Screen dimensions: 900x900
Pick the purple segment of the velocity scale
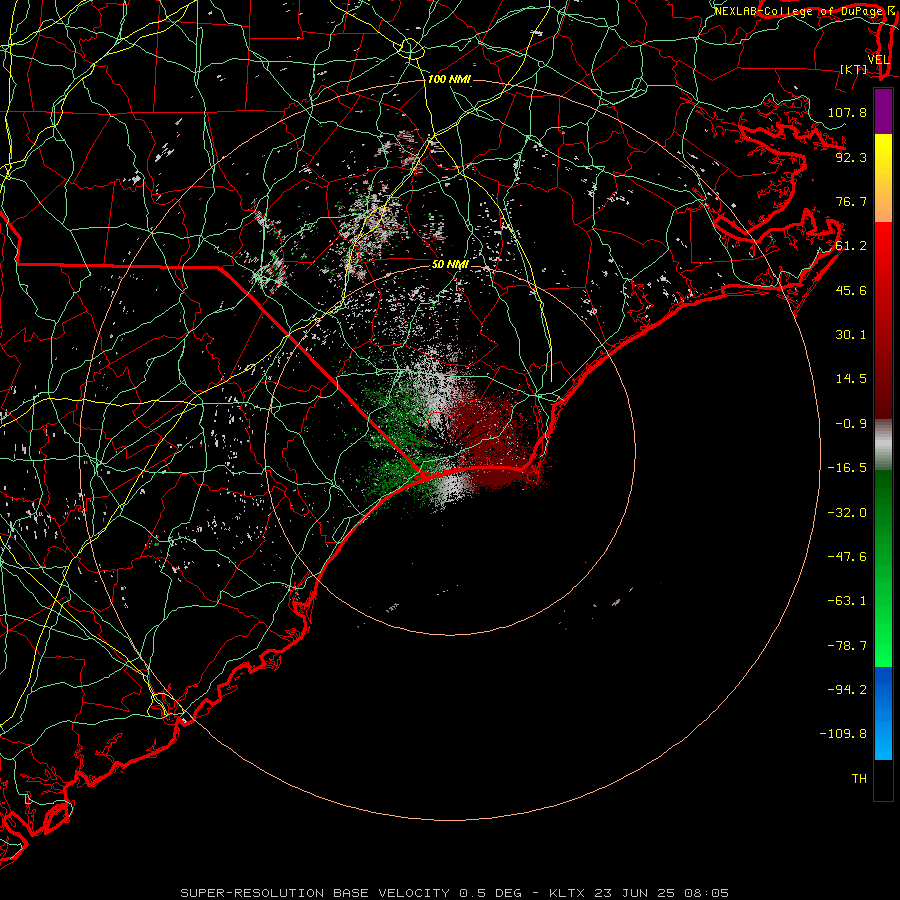883,111
